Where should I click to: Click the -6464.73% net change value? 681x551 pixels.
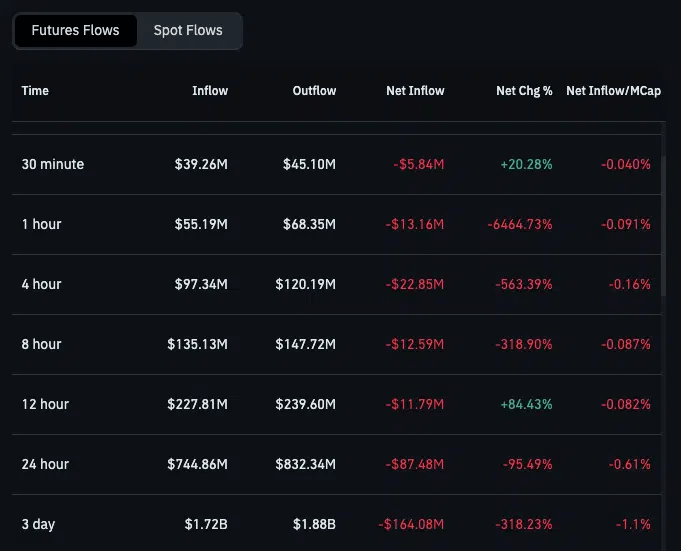520,224
